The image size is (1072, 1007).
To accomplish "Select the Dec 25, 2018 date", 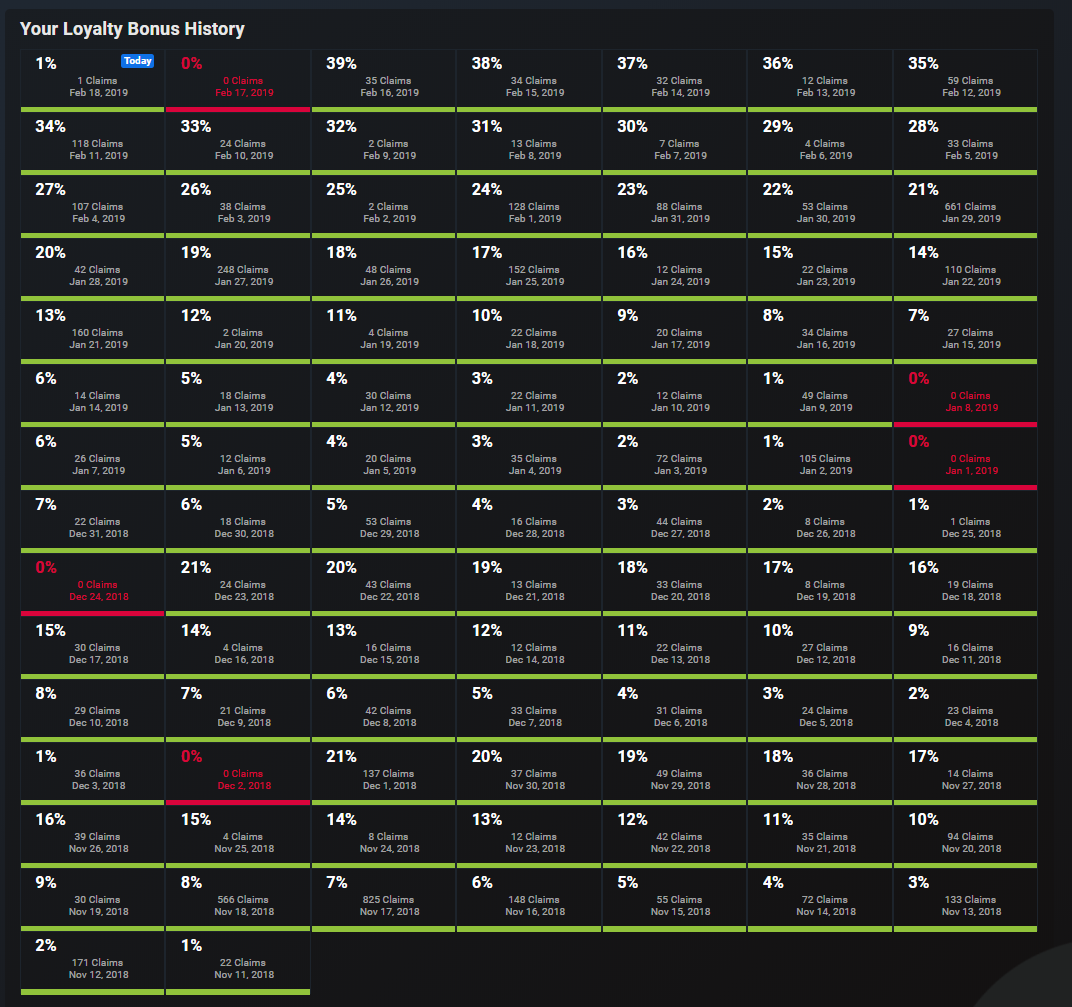I will [x=972, y=533].
